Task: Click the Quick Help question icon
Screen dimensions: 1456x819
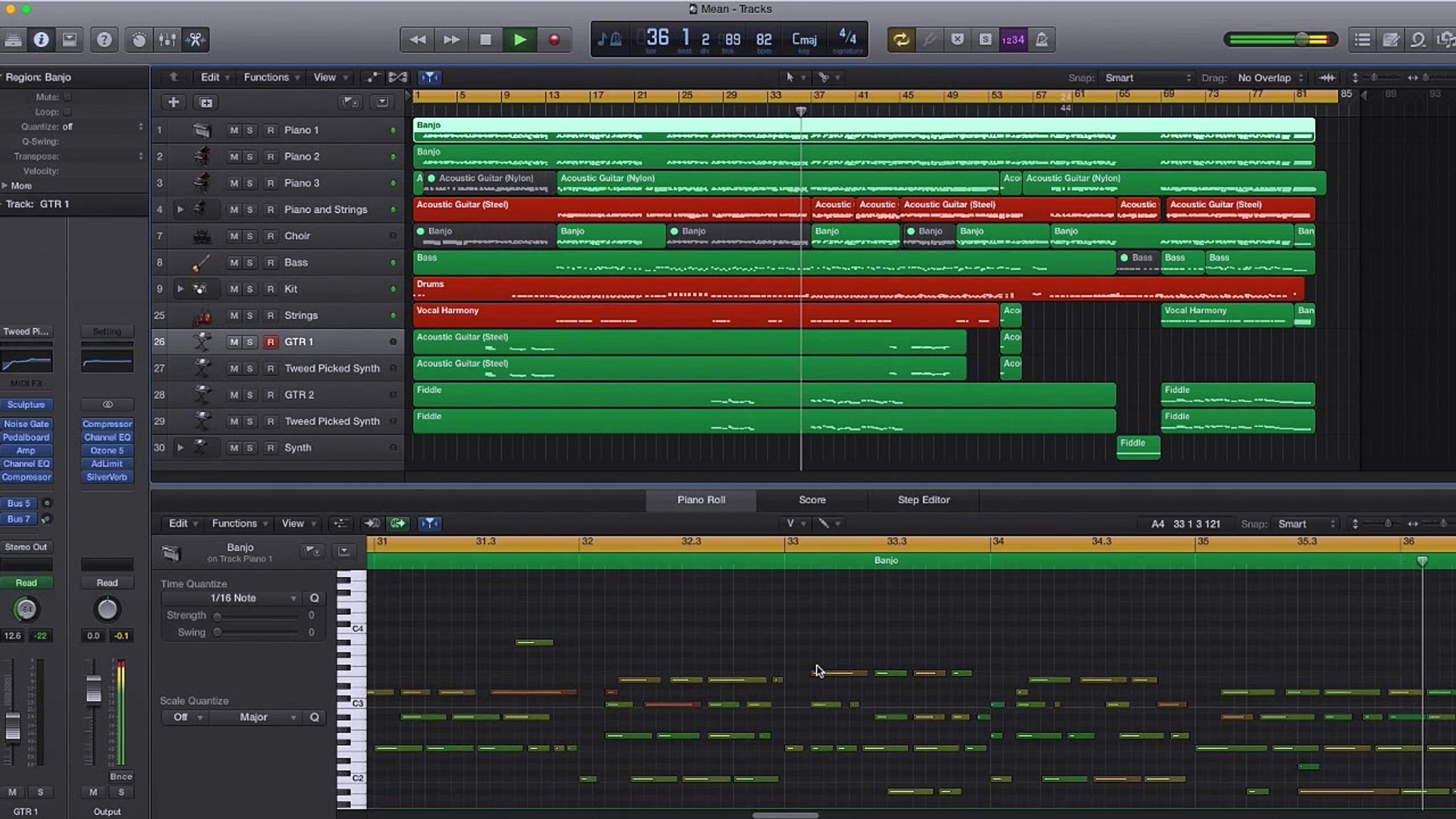Action: (104, 39)
